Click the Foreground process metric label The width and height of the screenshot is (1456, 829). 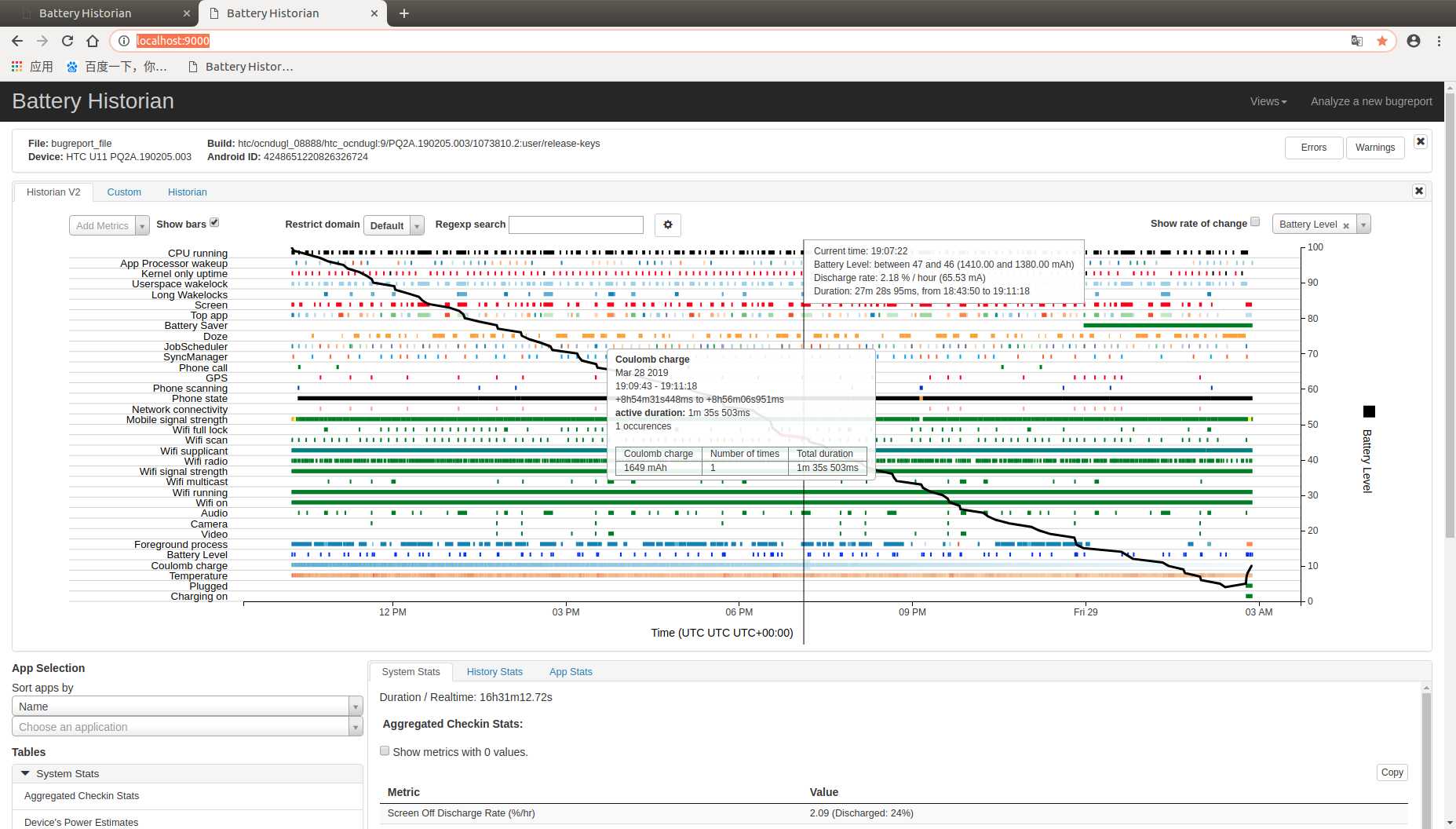pos(181,544)
